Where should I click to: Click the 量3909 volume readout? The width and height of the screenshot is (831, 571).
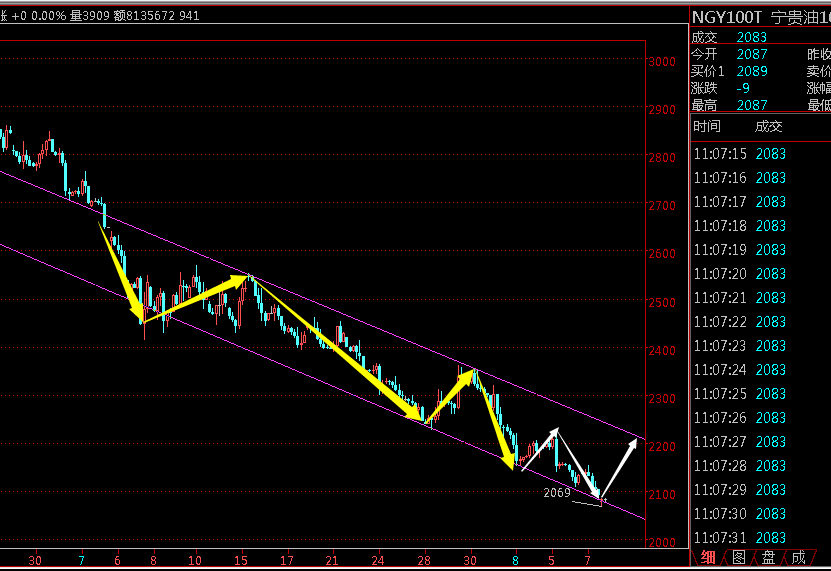(90, 16)
